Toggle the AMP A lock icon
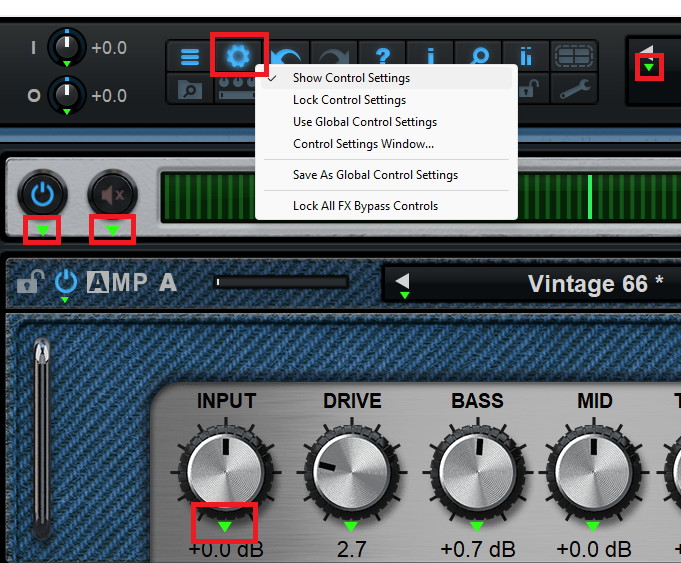 [x=30, y=282]
